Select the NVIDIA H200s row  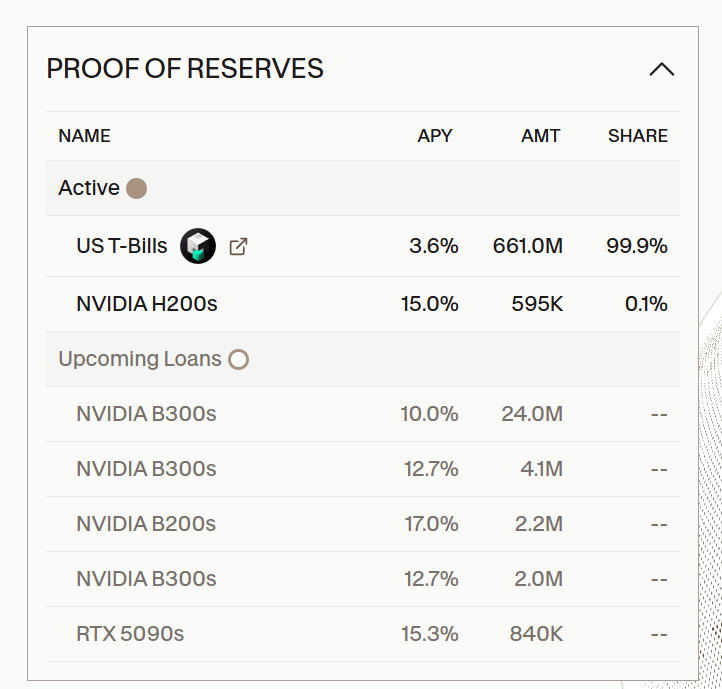pyautogui.click(x=147, y=304)
